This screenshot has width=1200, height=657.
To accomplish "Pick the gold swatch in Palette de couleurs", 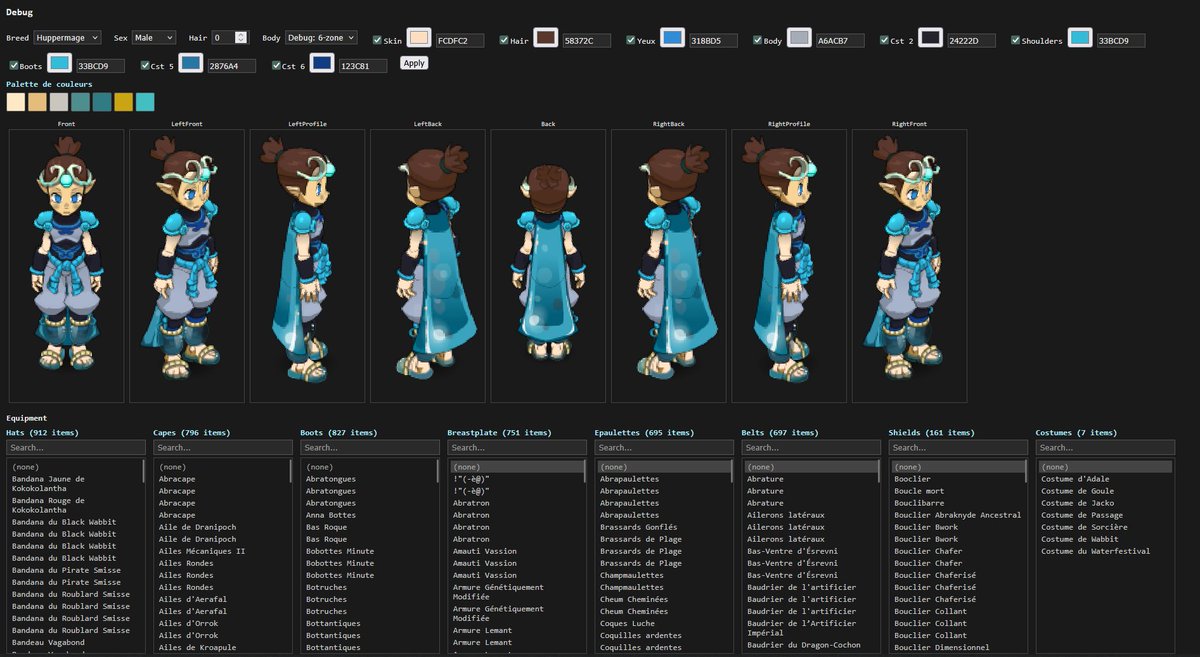I will 123,102.
